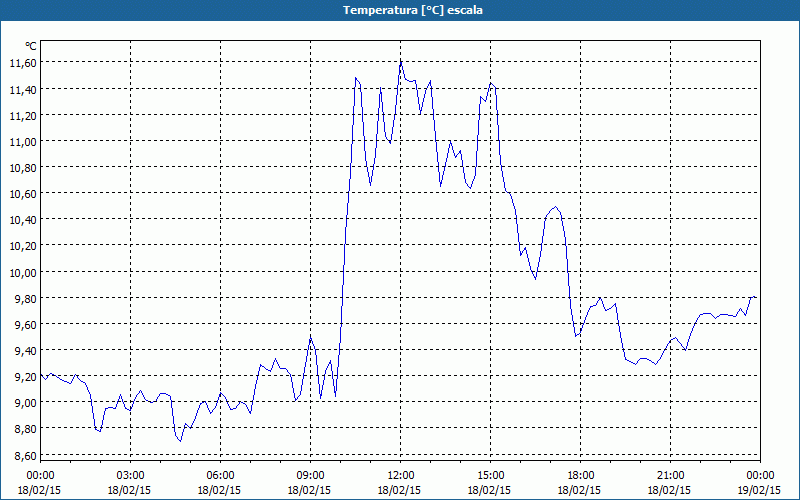Select the 10,80 y-axis label
800x500 pixels.
tap(23, 167)
